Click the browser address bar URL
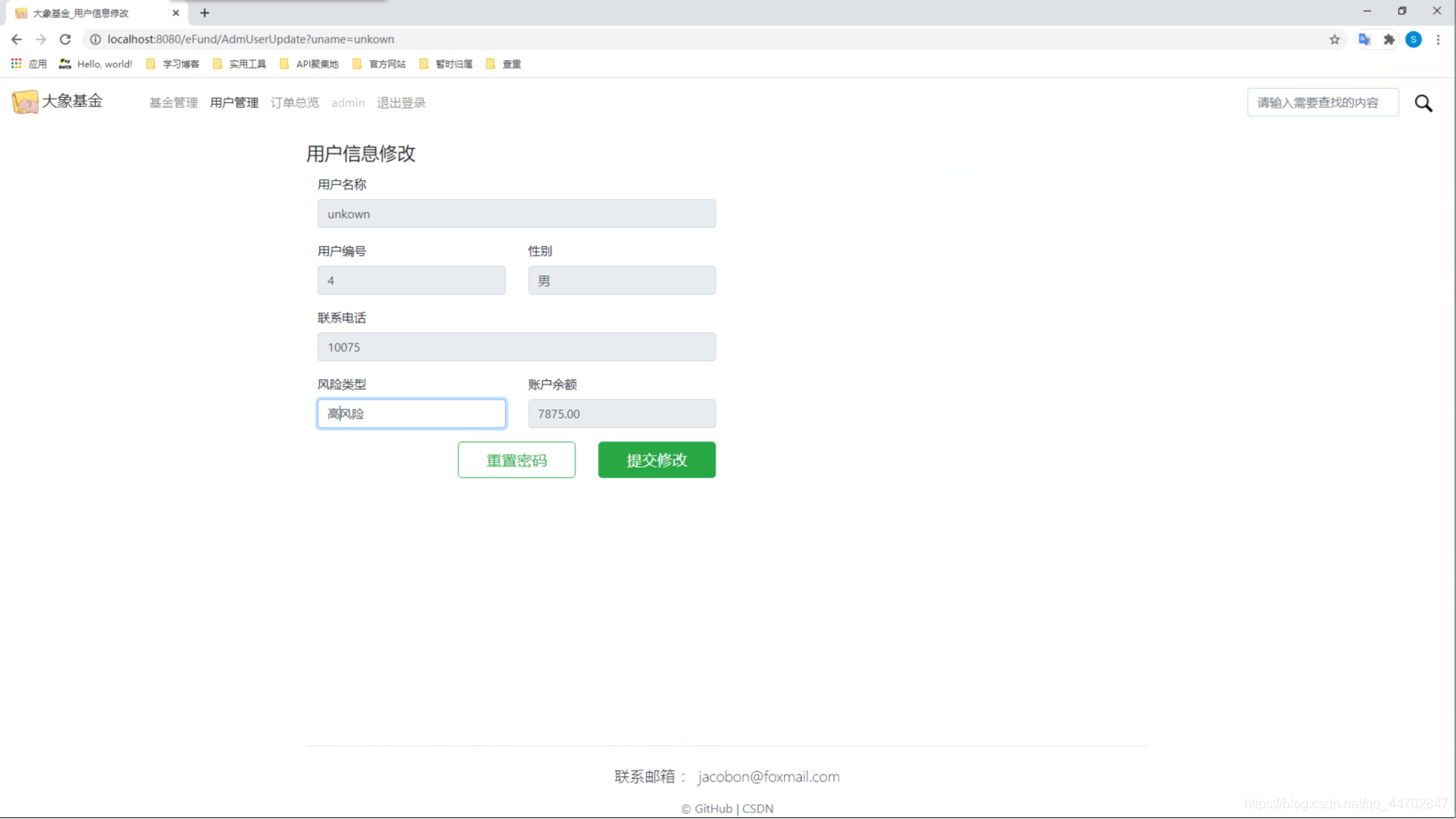This screenshot has width=1456, height=819. coord(250,39)
